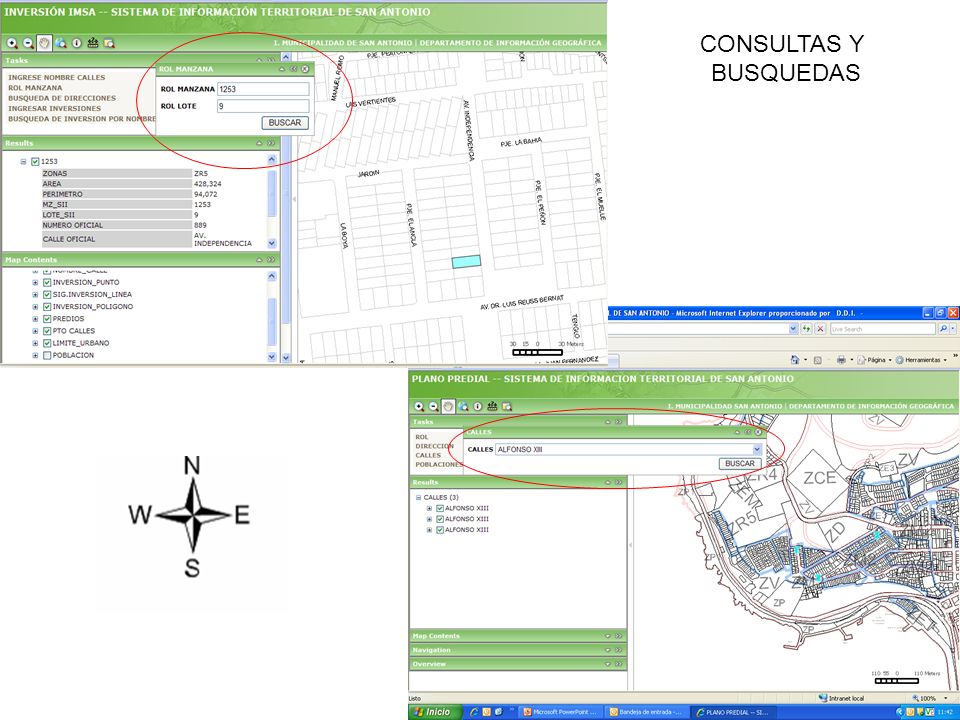Select measure tool in Plano Predial toolbar
The width and height of the screenshot is (960, 720).
pos(492,407)
